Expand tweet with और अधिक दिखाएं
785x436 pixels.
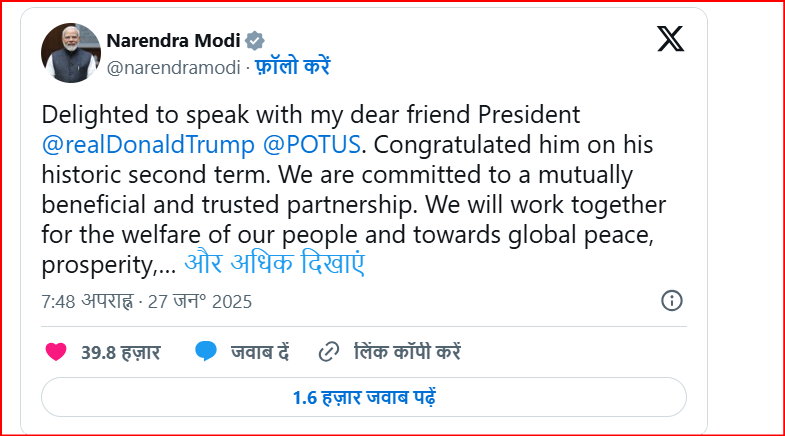[275, 266]
